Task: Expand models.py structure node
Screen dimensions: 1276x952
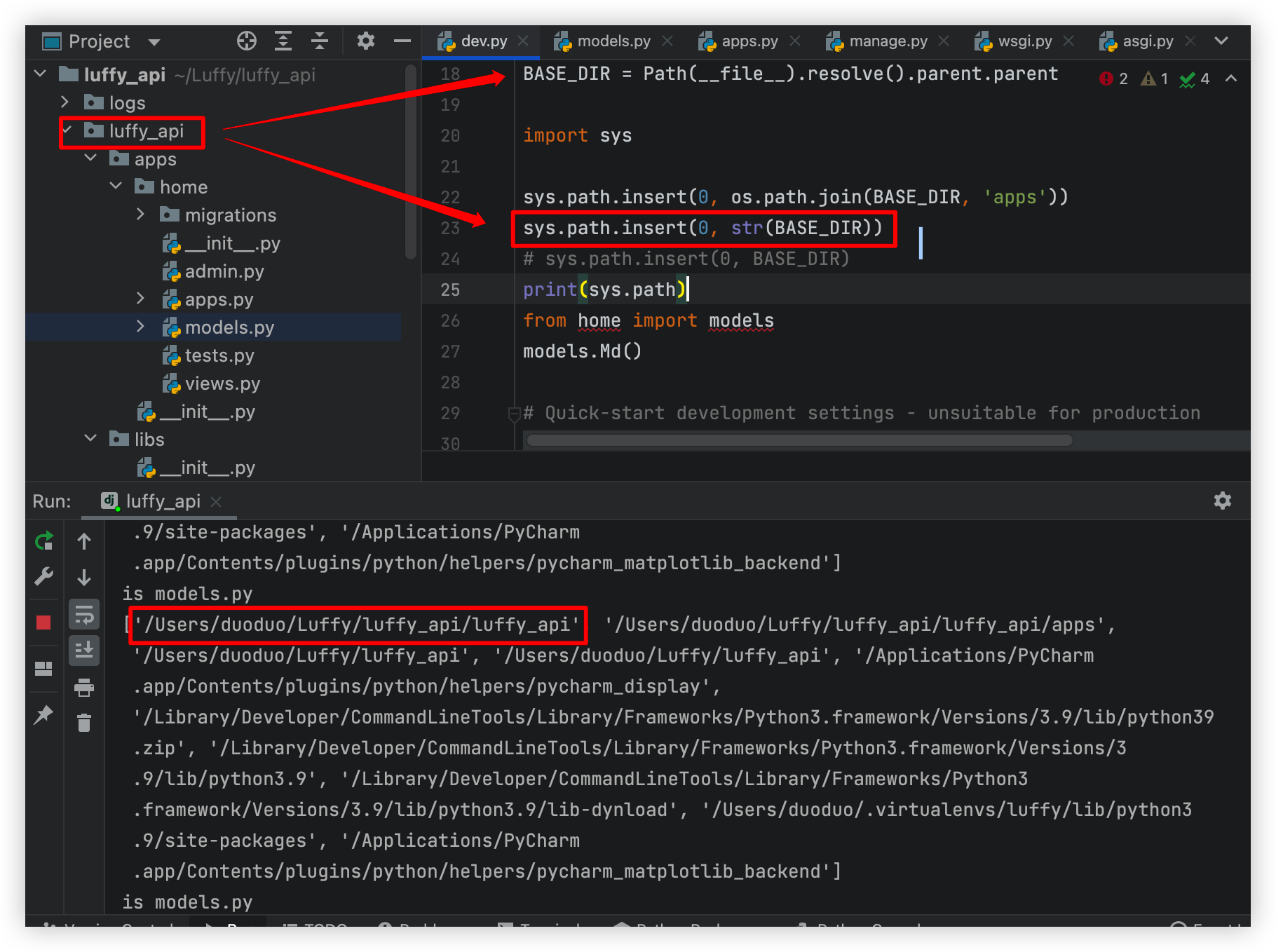Action: click(140, 327)
